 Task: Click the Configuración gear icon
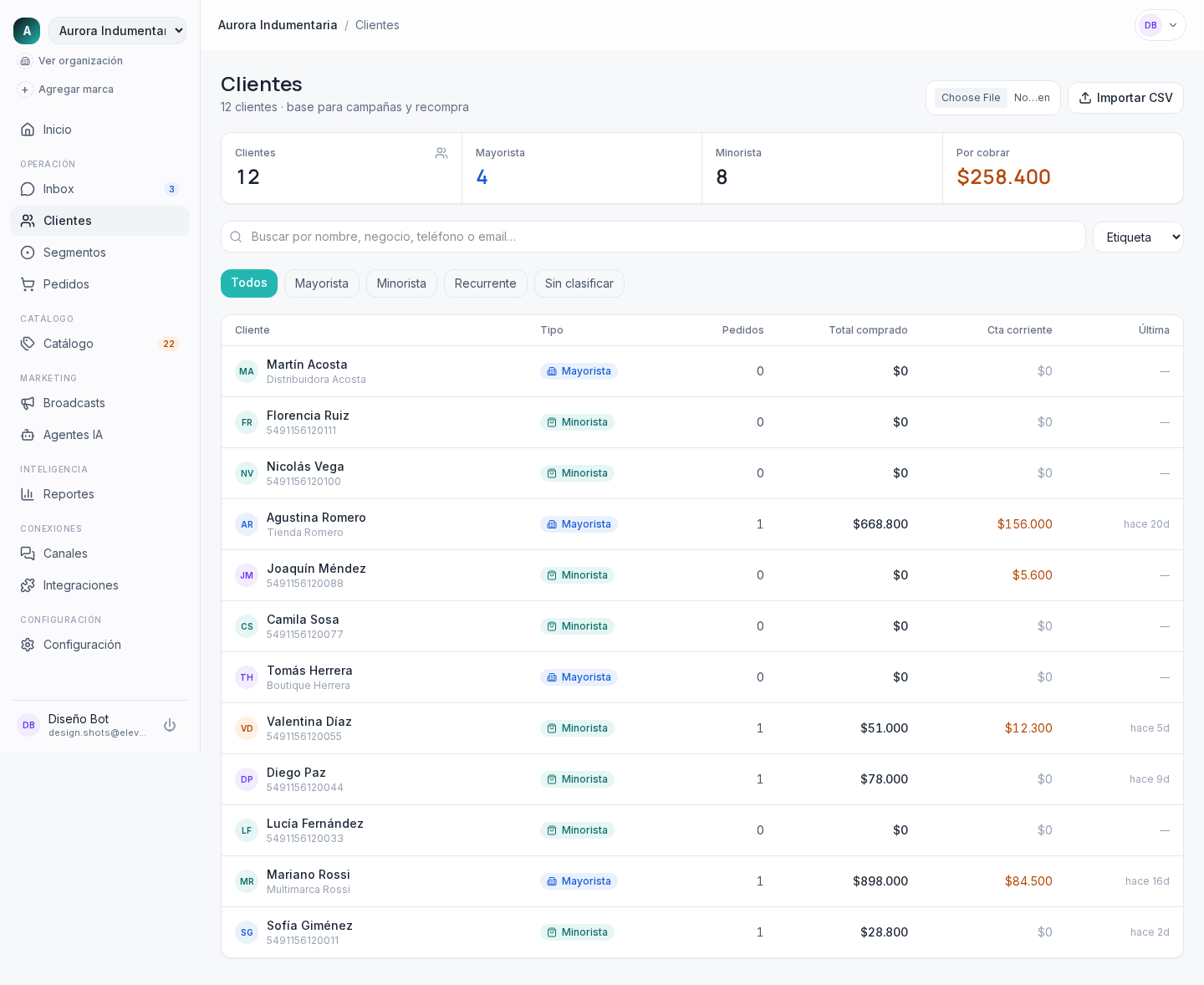(28, 645)
